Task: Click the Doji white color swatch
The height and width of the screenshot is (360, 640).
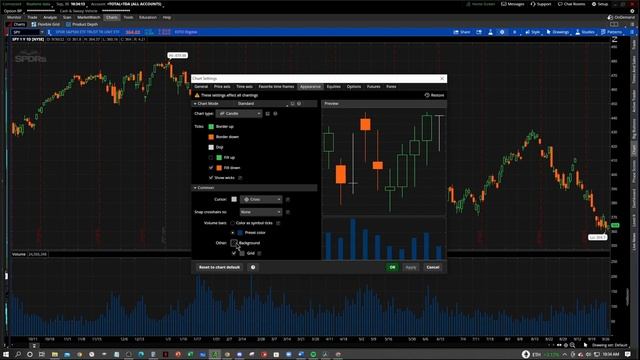Action: click(211, 147)
